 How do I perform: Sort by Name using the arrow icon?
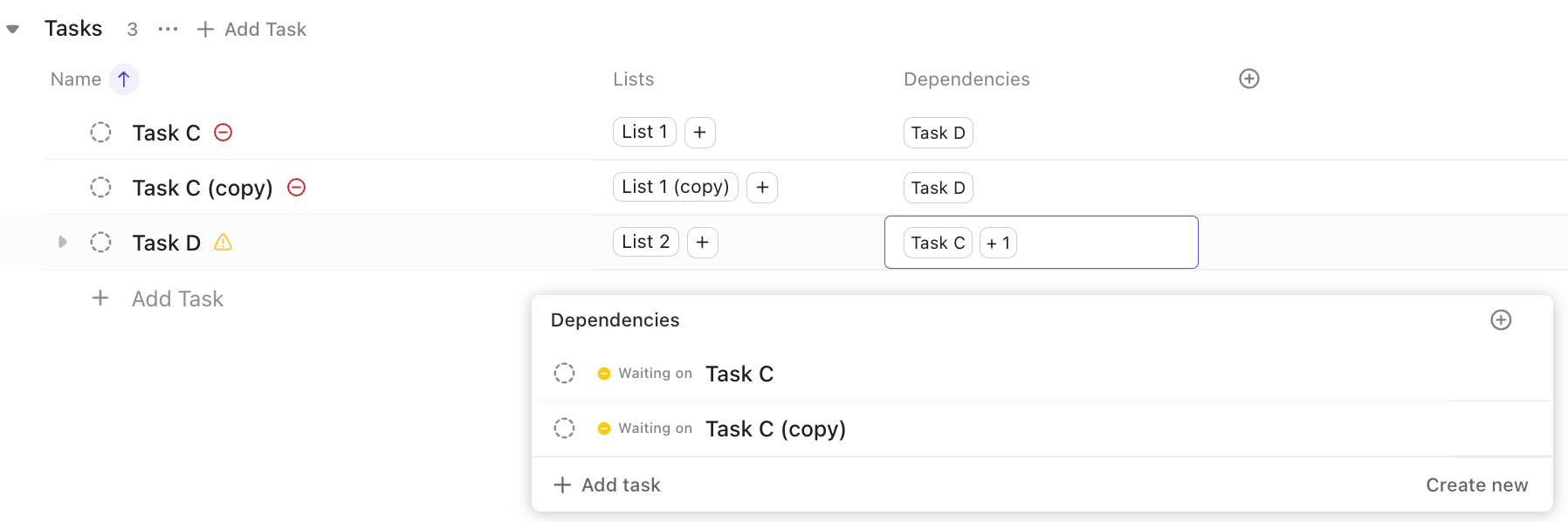pos(124,79)
